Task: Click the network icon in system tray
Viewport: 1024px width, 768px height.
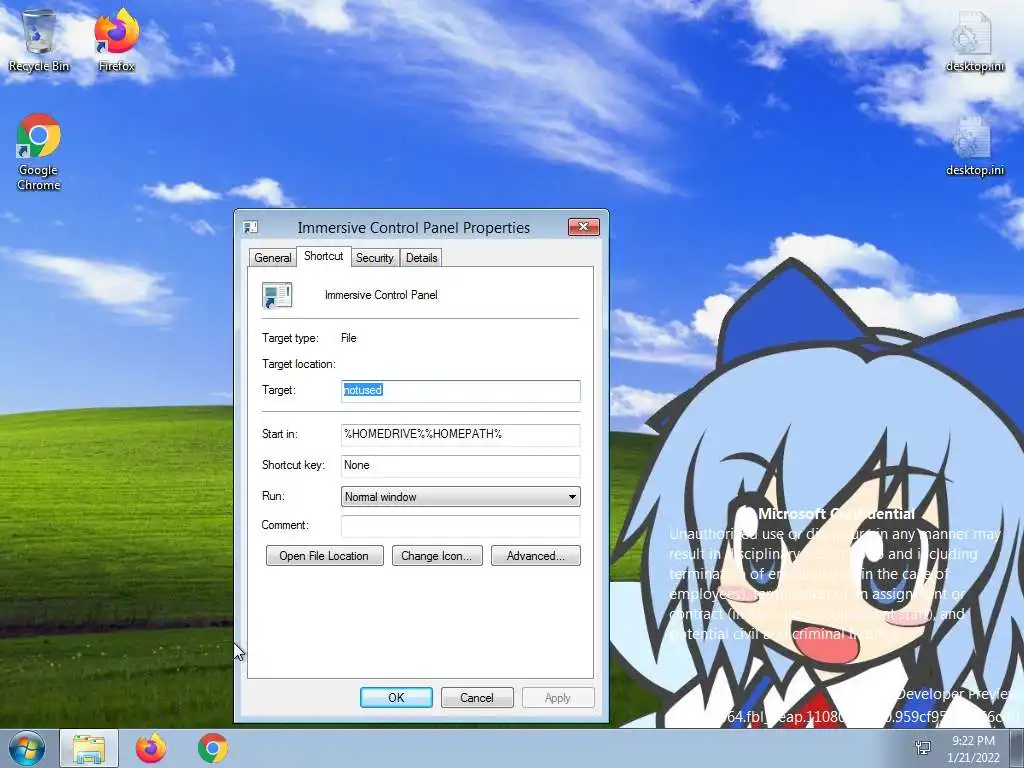Action: 923,748
